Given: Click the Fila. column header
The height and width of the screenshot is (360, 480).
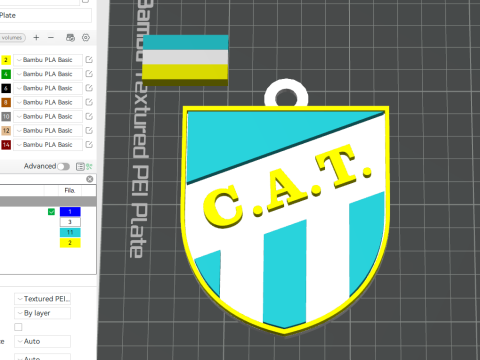Looking at the screenshot, I should point(70,190).
